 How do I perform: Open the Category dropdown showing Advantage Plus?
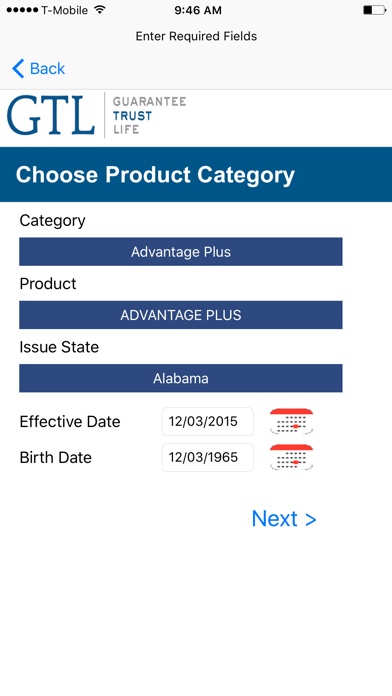tap(181, 252)
